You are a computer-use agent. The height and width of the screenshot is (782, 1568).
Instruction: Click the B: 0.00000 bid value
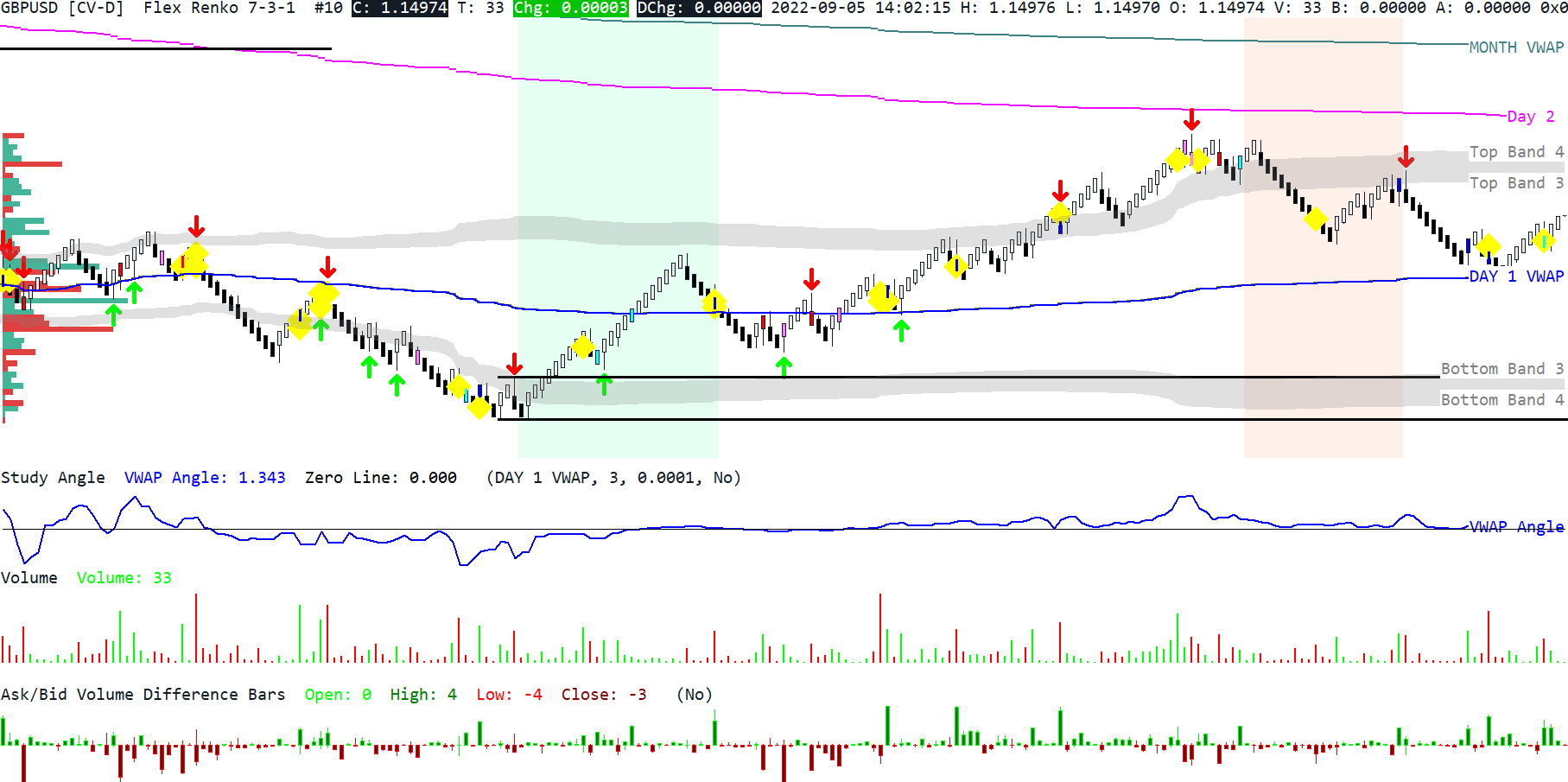click(1379, 8)
